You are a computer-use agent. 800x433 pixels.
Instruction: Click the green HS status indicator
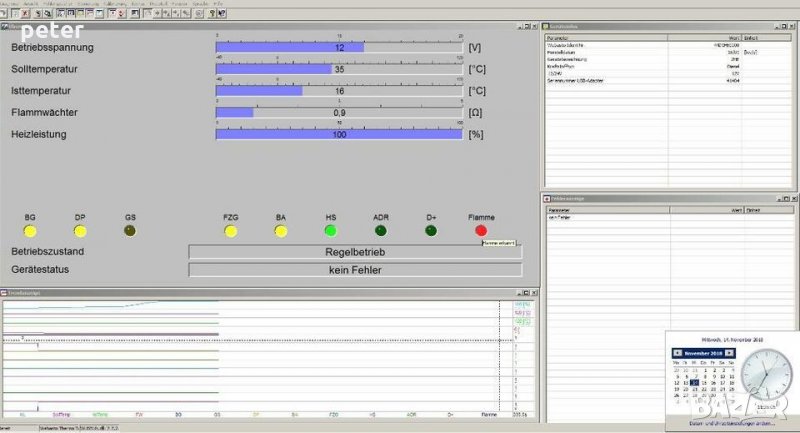click(x=331, y=231)
